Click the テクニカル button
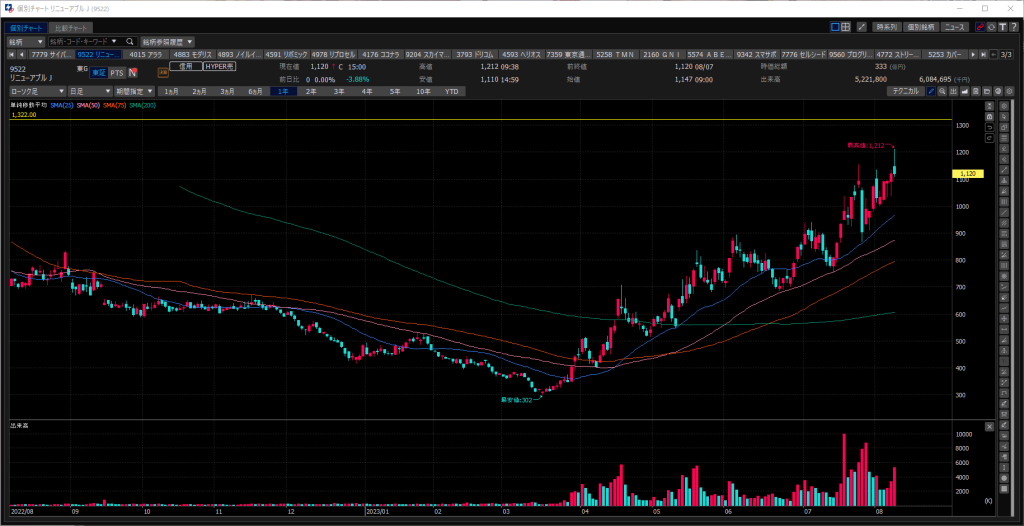1024x526 pixels. 905,91
